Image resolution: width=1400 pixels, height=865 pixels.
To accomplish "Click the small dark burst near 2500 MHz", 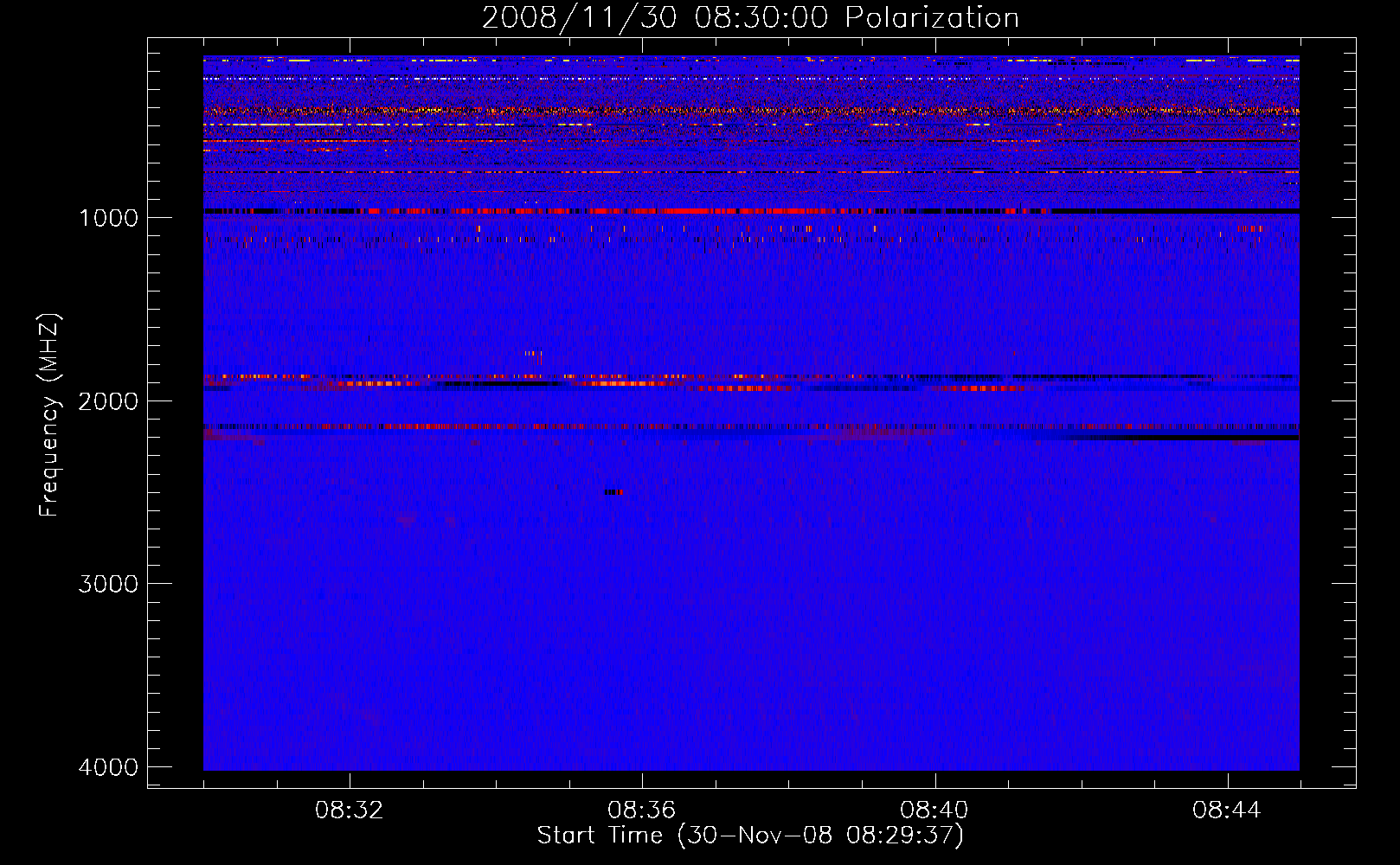I will [x=613, y=492].
